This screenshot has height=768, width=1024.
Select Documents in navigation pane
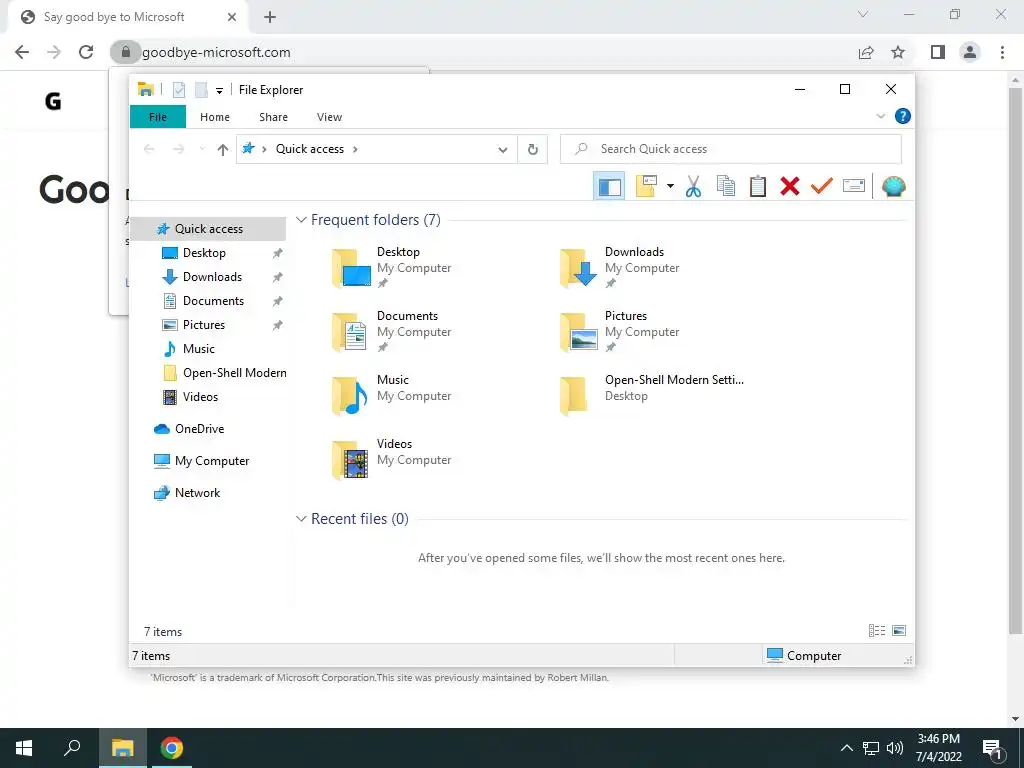tap(213, 301)
